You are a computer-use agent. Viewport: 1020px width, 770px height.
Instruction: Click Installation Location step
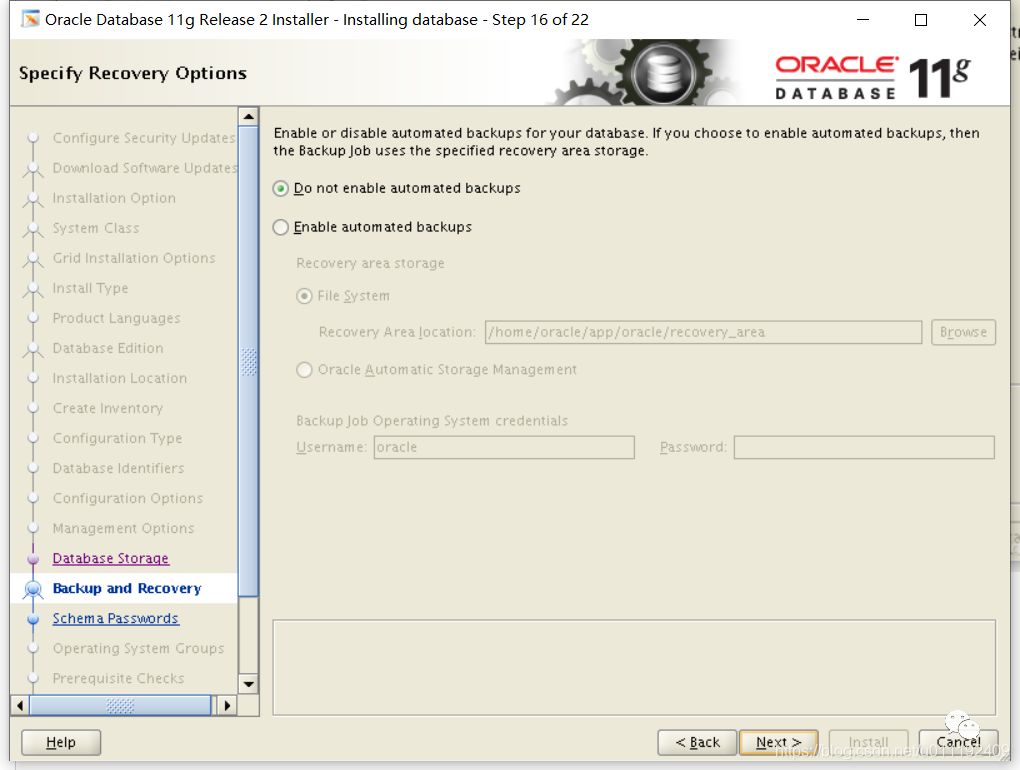click(120, 378)
